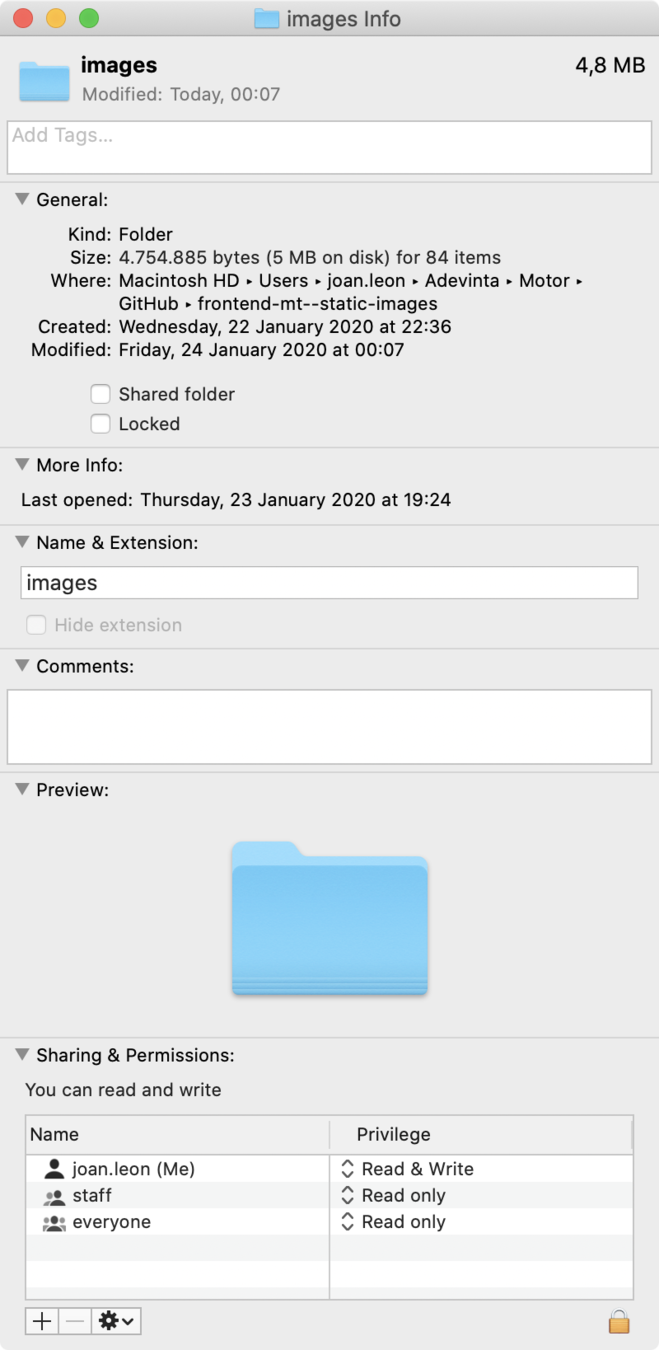The width and height of the screenshot is (659, 1350).
Task: Click the Privilege column header
Action: tap(481, 1135)
